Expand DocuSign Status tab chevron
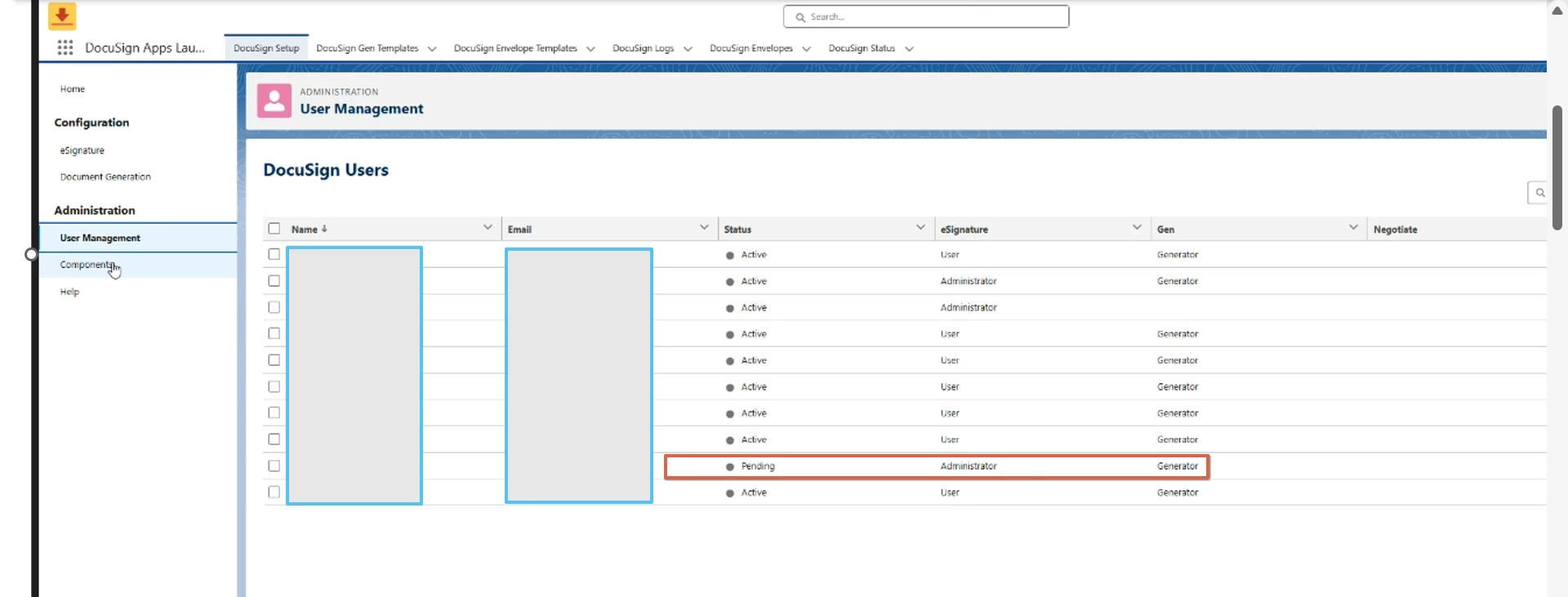The image size is (1568, 597). click(x=909, y=49)
